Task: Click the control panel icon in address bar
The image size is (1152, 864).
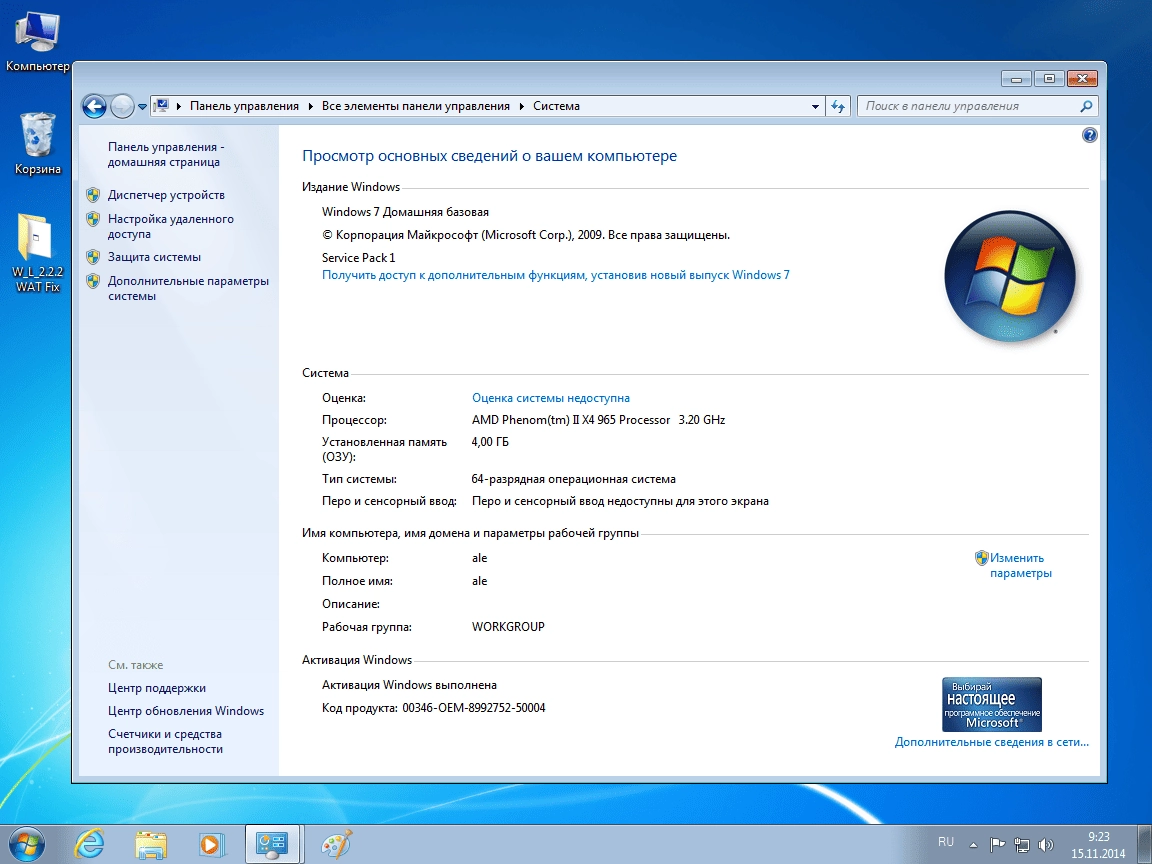Action: [162, 106]
